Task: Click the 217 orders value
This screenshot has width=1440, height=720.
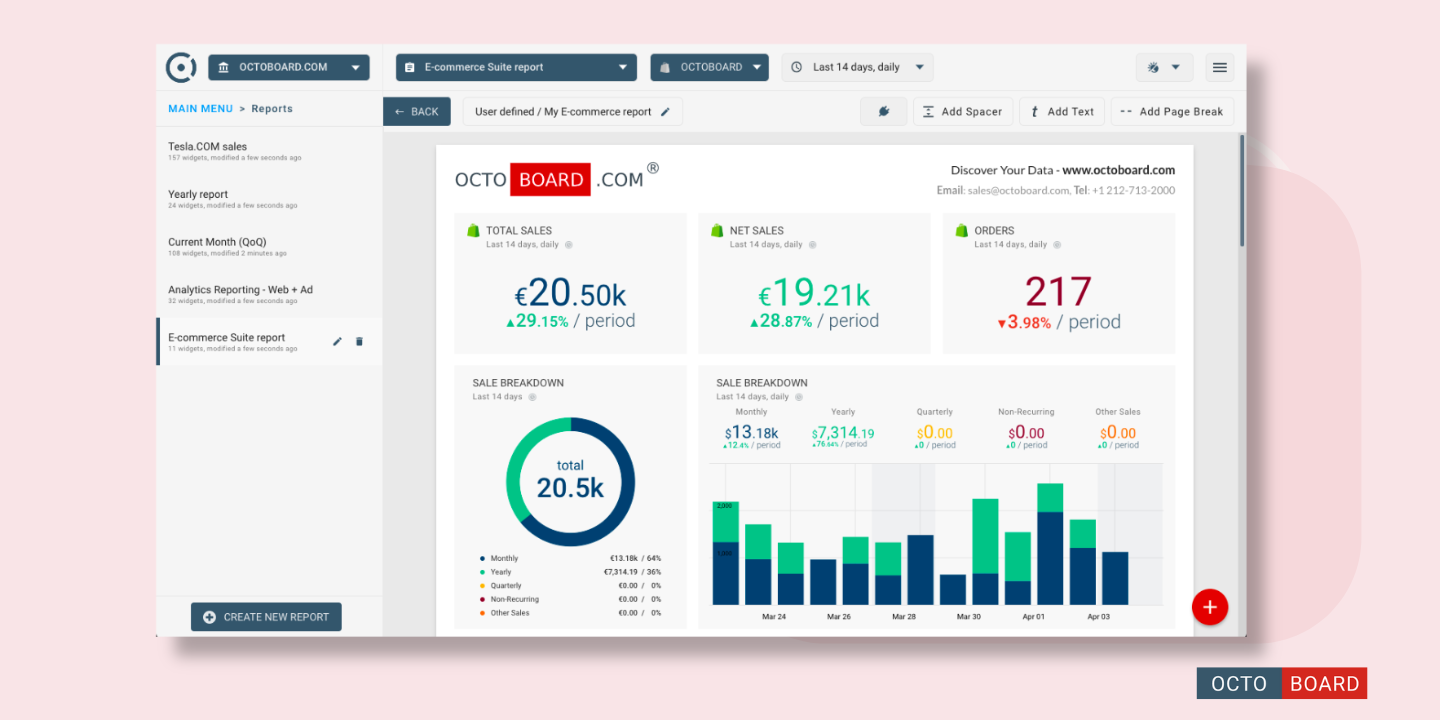Action: (1058, 293)
